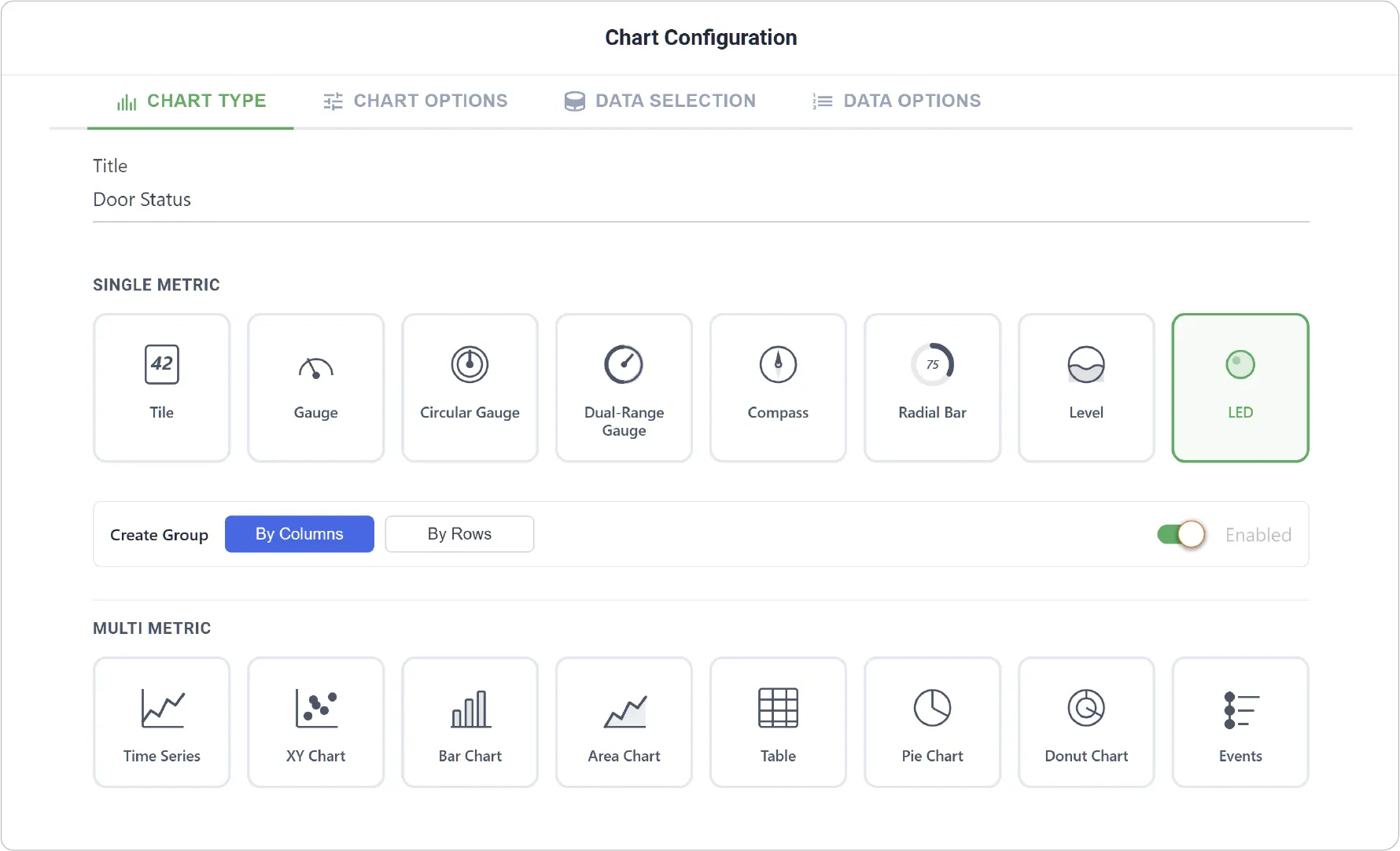Choose the Donut Chart type
The height and width of the screenshot is (851, 1400).
(1086, 722)
